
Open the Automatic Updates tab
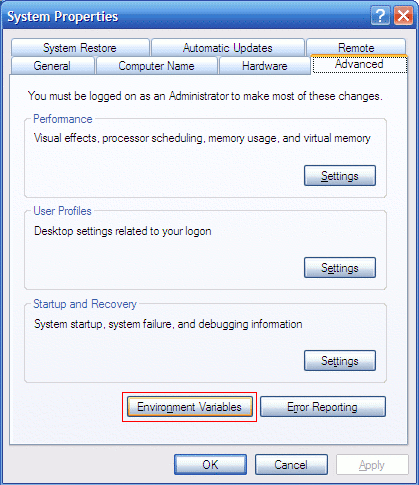[x=228, y=48]
